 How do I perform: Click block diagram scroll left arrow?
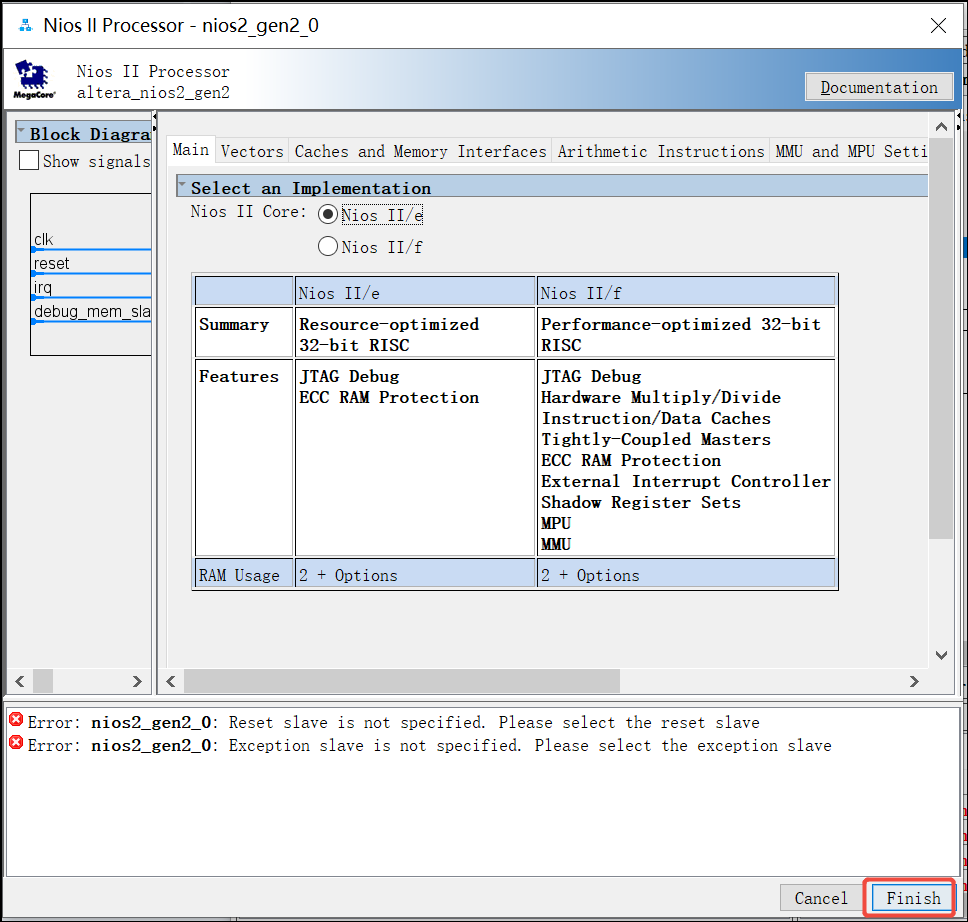20,681
